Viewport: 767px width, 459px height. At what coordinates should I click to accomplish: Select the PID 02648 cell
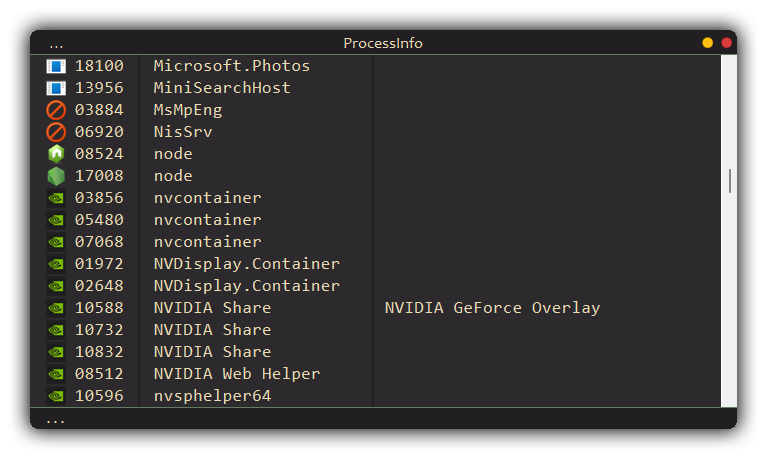tap(99, 286)
